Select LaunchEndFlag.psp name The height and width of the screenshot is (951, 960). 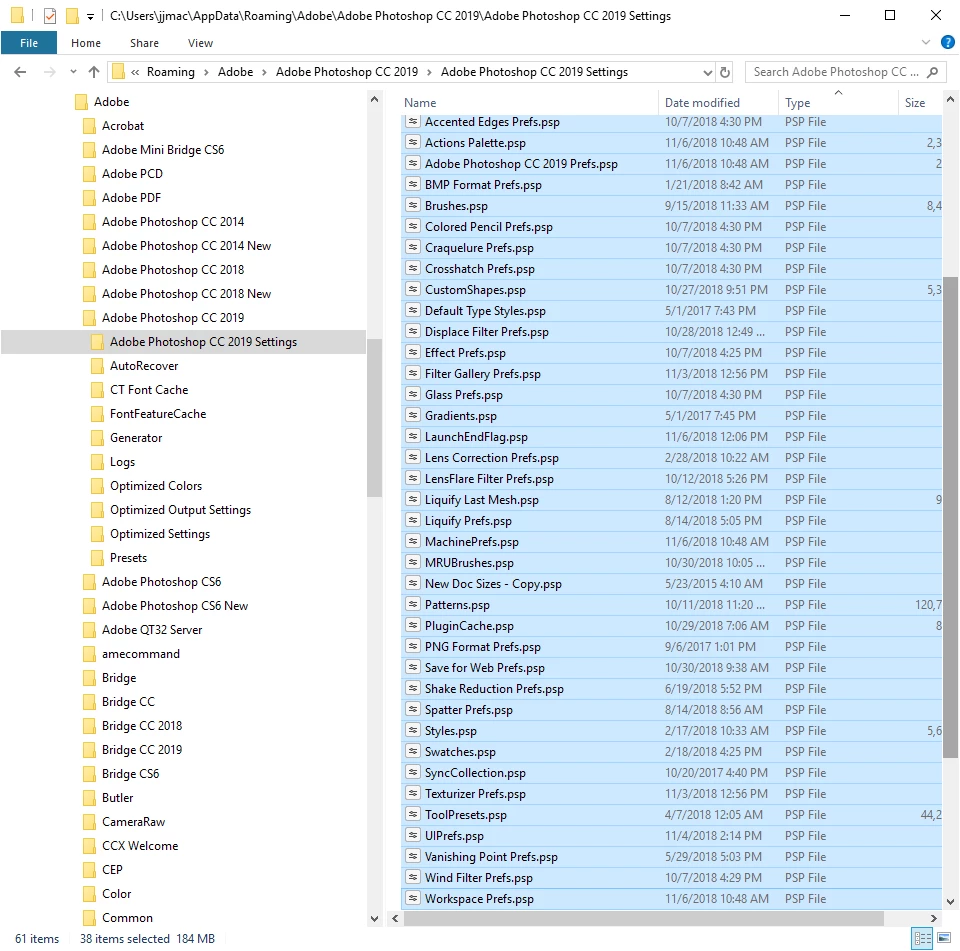coord(476,437)
